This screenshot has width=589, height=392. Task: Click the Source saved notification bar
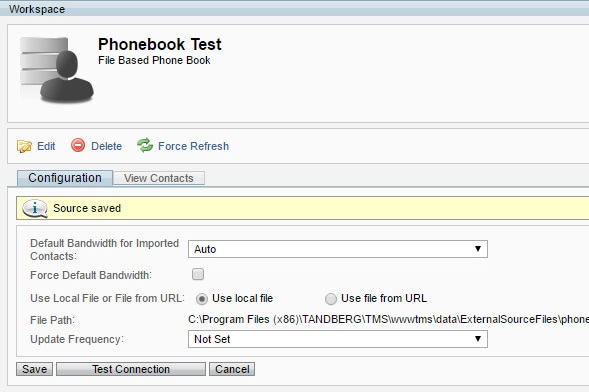click(x=302, y=208)
